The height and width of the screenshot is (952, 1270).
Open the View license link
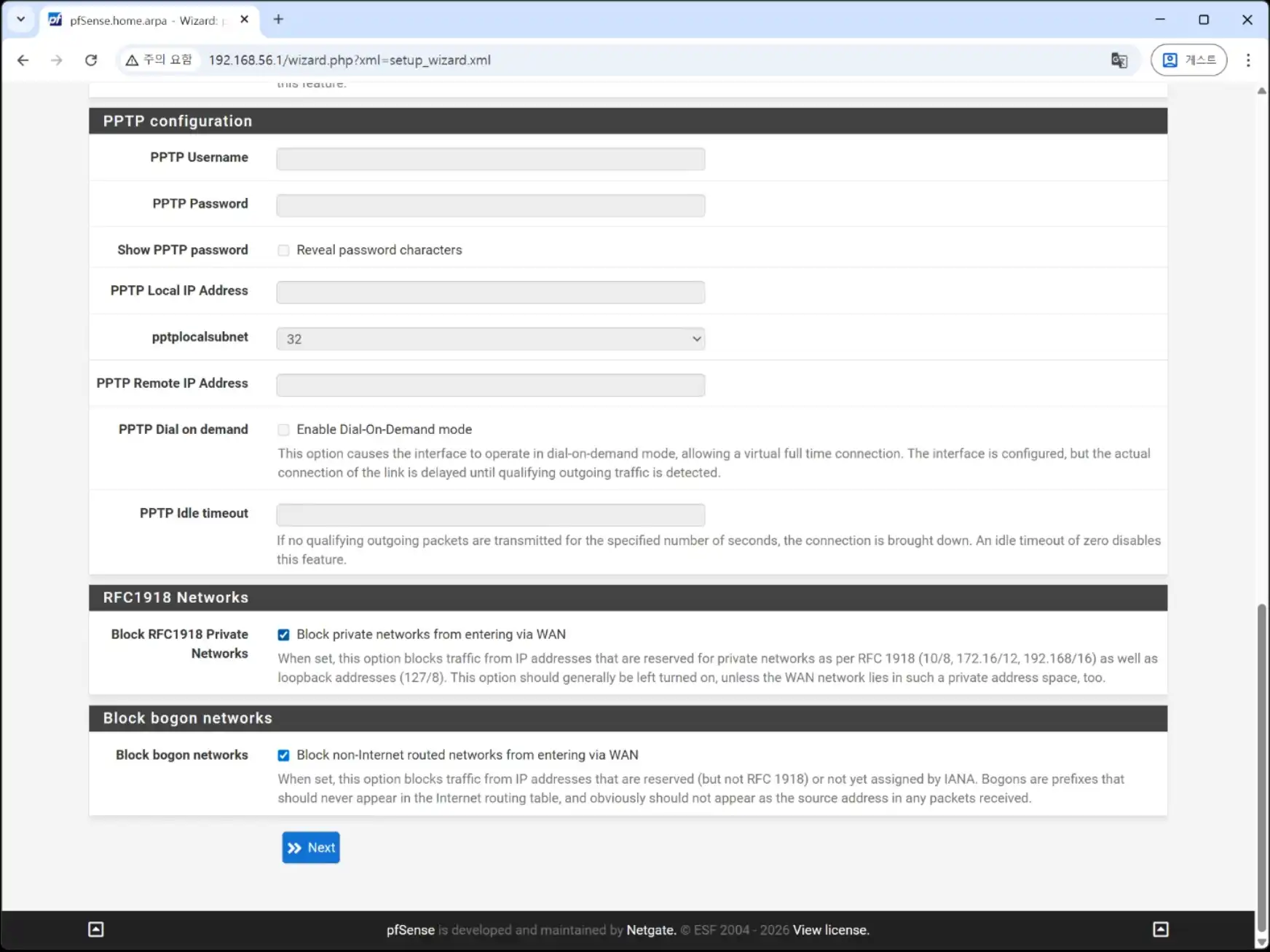[x=830, y=930]
